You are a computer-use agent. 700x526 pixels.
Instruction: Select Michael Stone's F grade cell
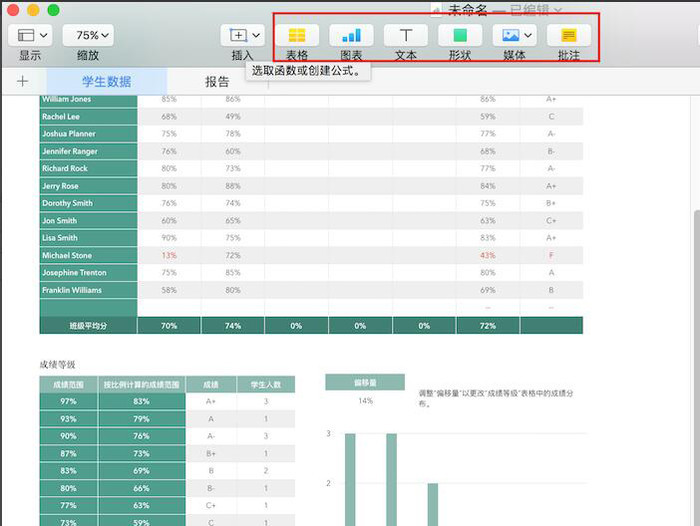tap(551, 255)
